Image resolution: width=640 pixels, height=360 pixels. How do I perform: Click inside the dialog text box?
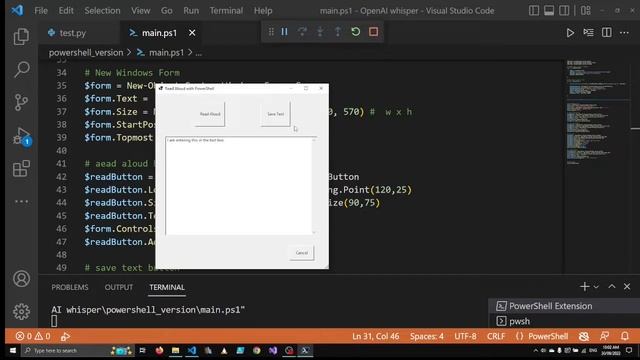pyautogui.click(x=239, y=186)
